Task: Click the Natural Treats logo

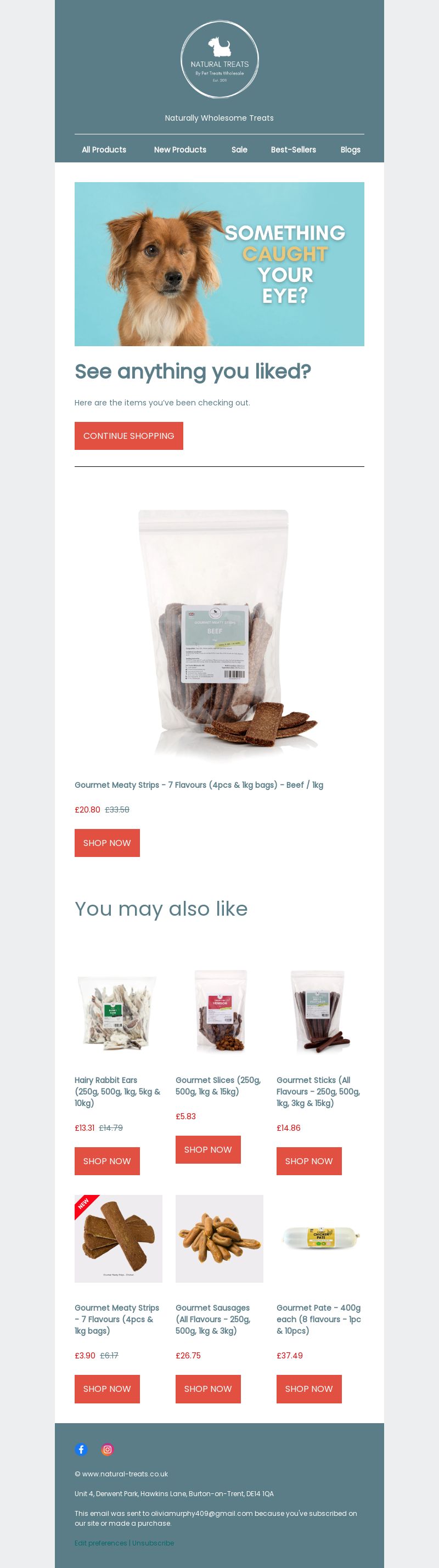Action: (219, 60)
